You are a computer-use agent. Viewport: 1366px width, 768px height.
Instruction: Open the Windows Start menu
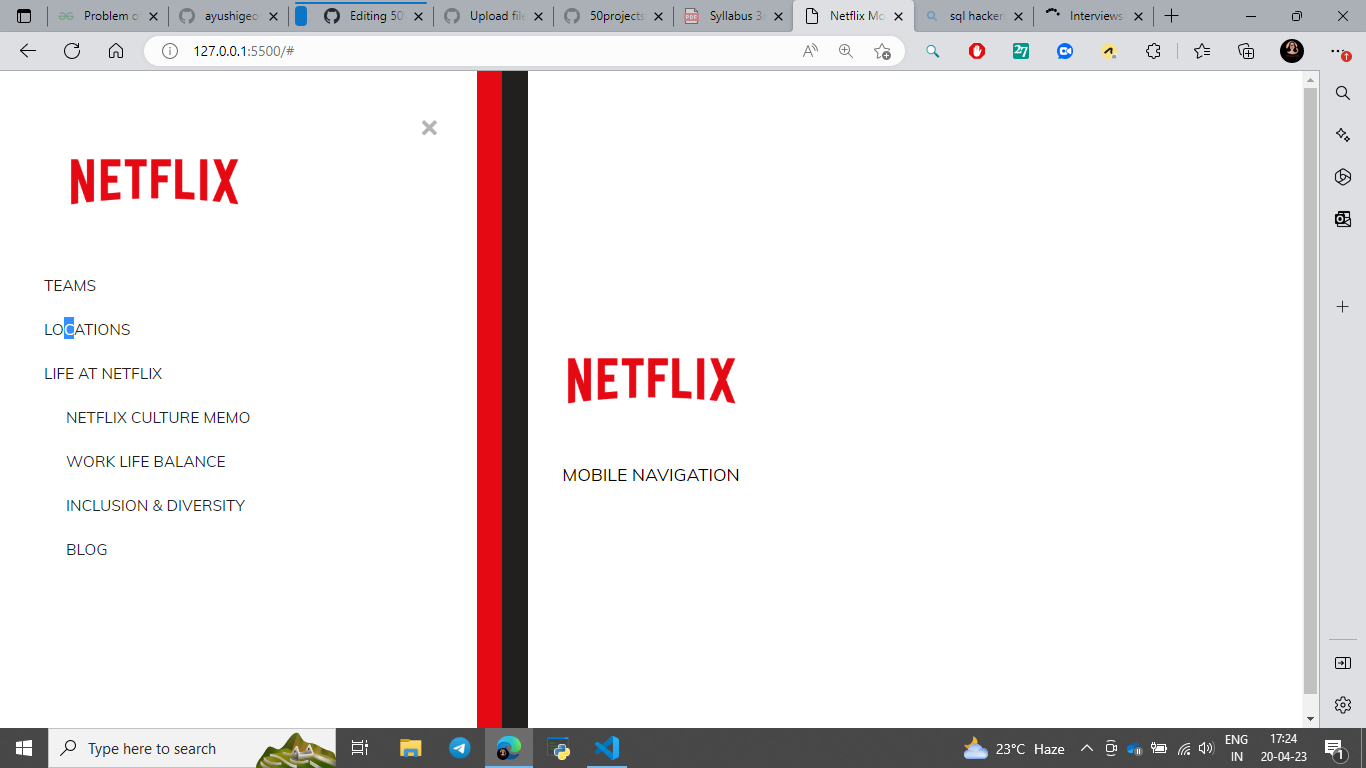point(24,748)
